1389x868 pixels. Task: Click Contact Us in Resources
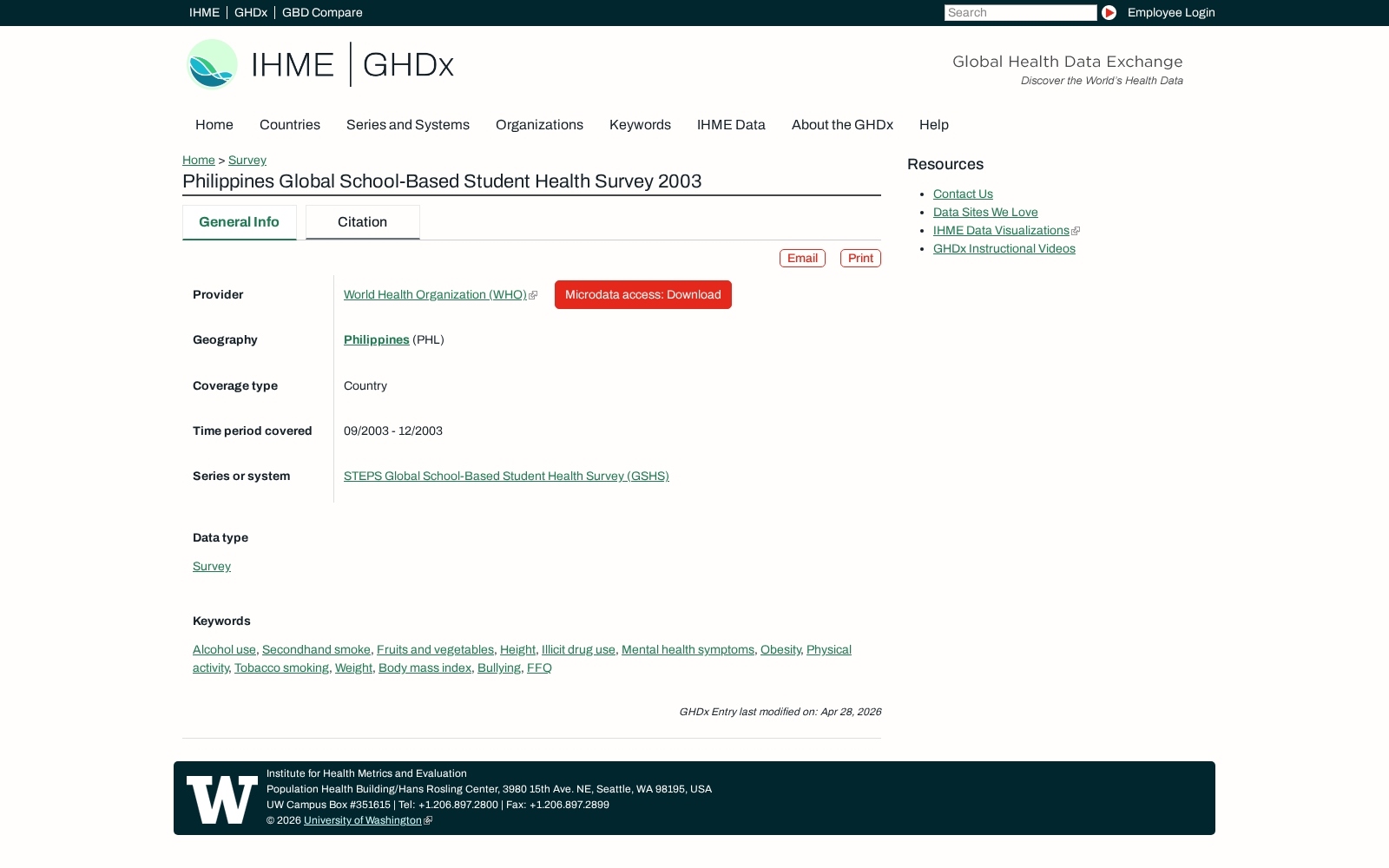pos(963,194)
